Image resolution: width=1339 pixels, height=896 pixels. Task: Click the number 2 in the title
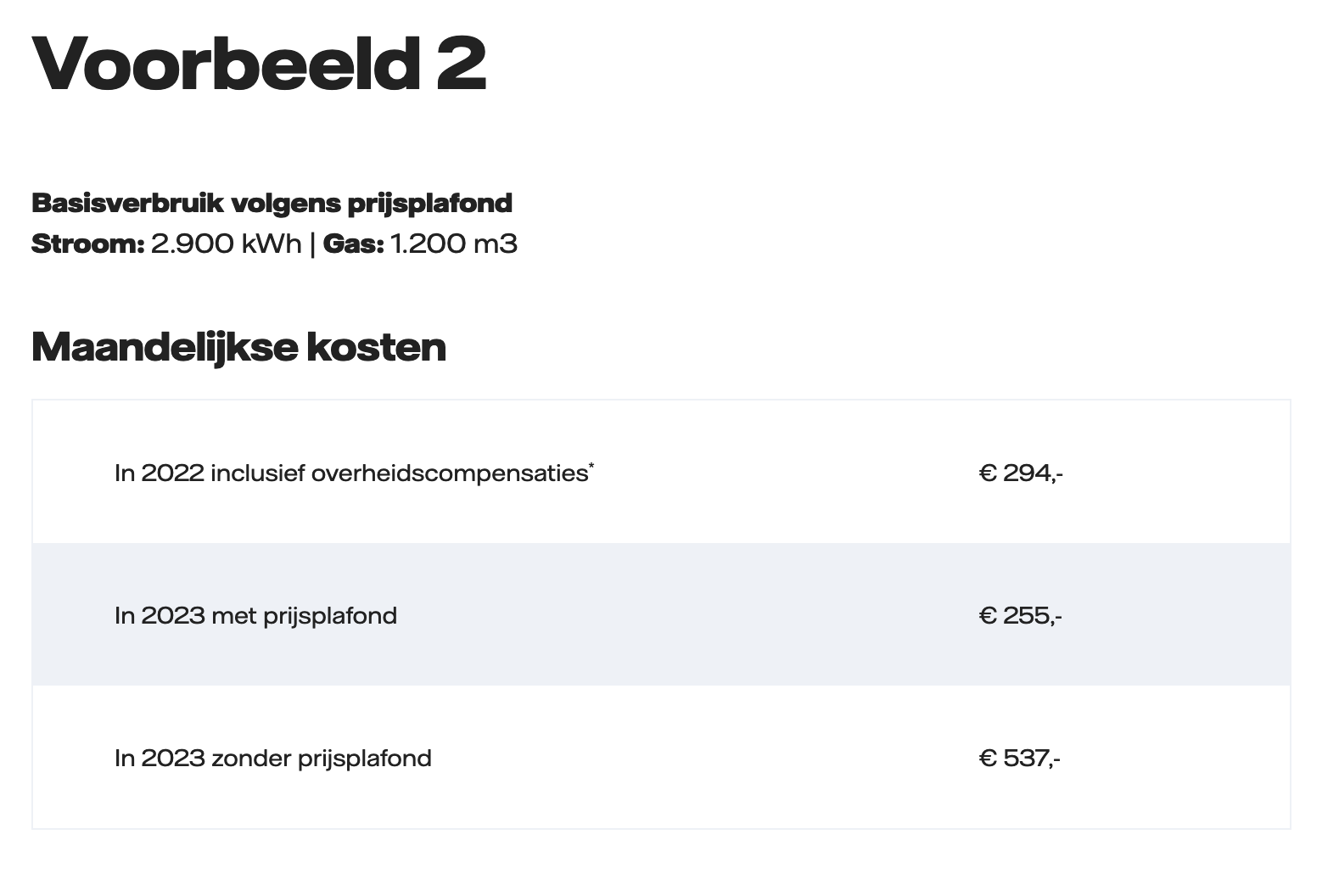point(462,64)
